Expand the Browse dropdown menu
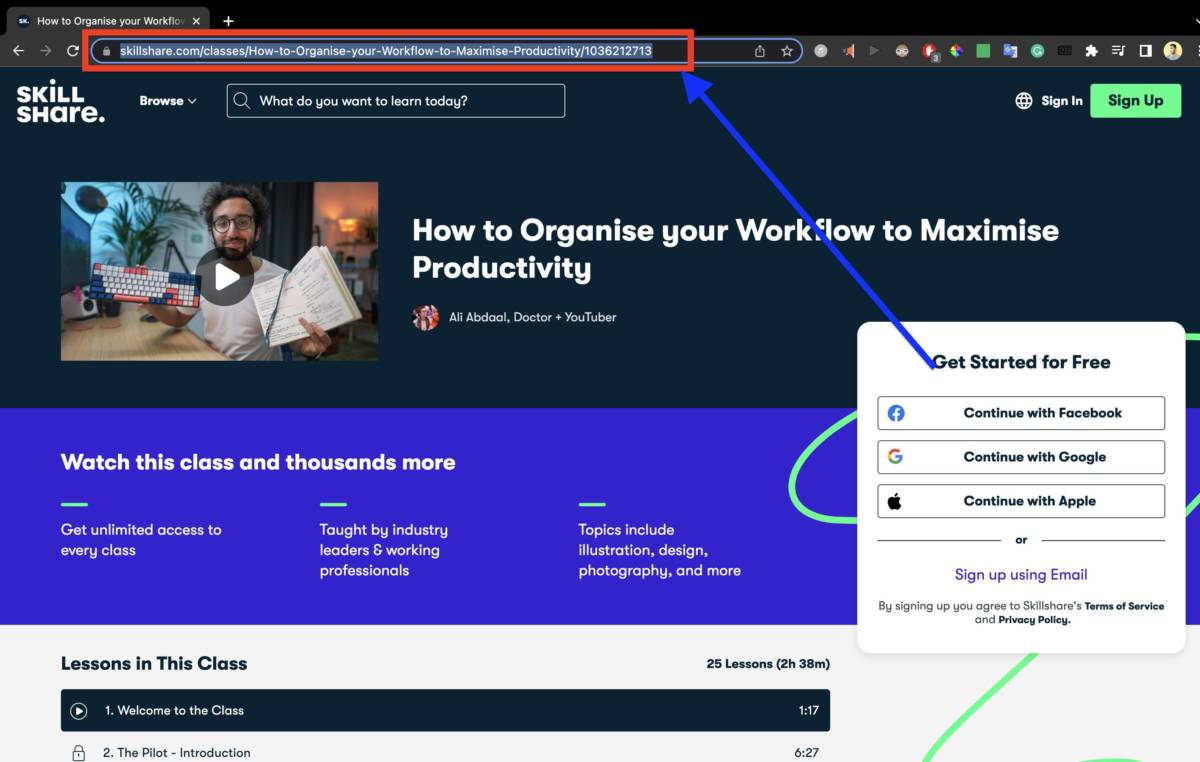The image size is (1200, 762). 168,101
